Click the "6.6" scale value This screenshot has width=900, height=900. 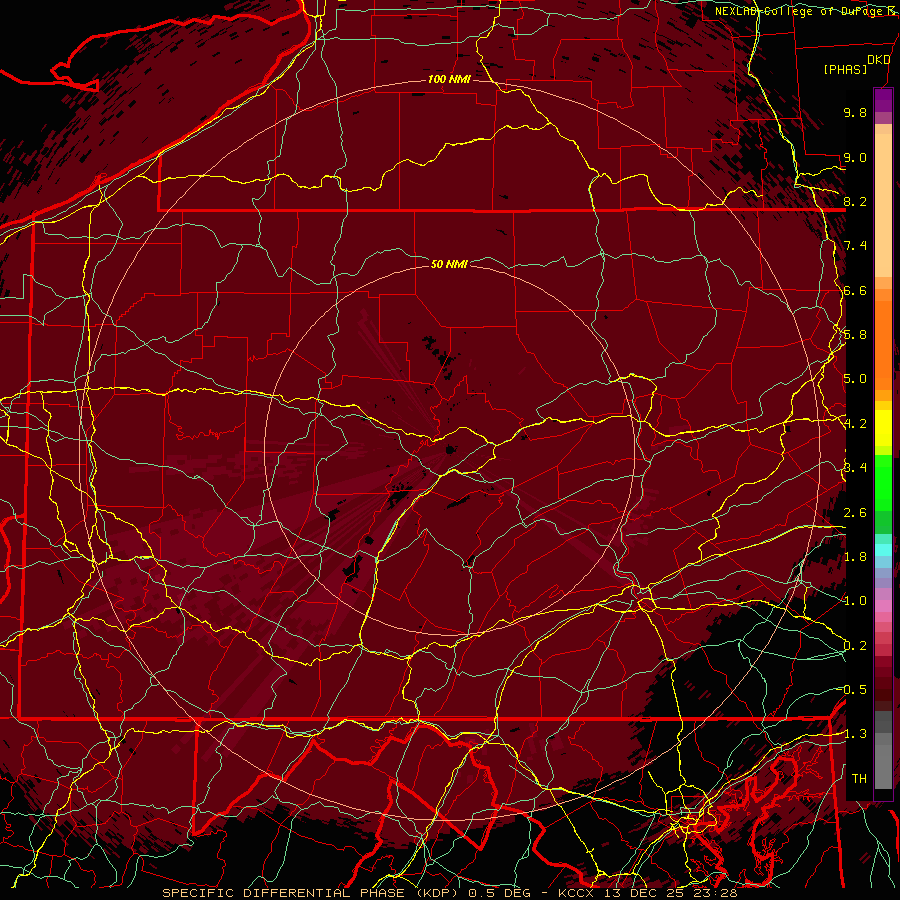point(855,290)
